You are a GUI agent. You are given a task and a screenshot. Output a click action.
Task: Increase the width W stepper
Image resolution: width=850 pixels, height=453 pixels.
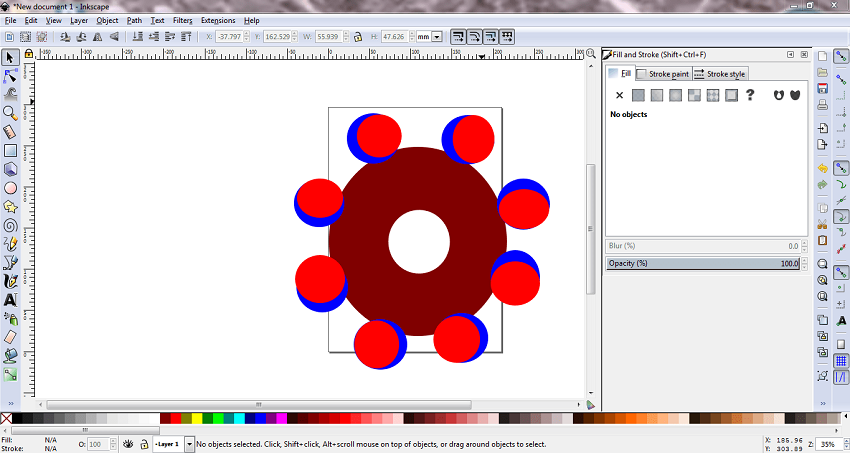point(346,34)
